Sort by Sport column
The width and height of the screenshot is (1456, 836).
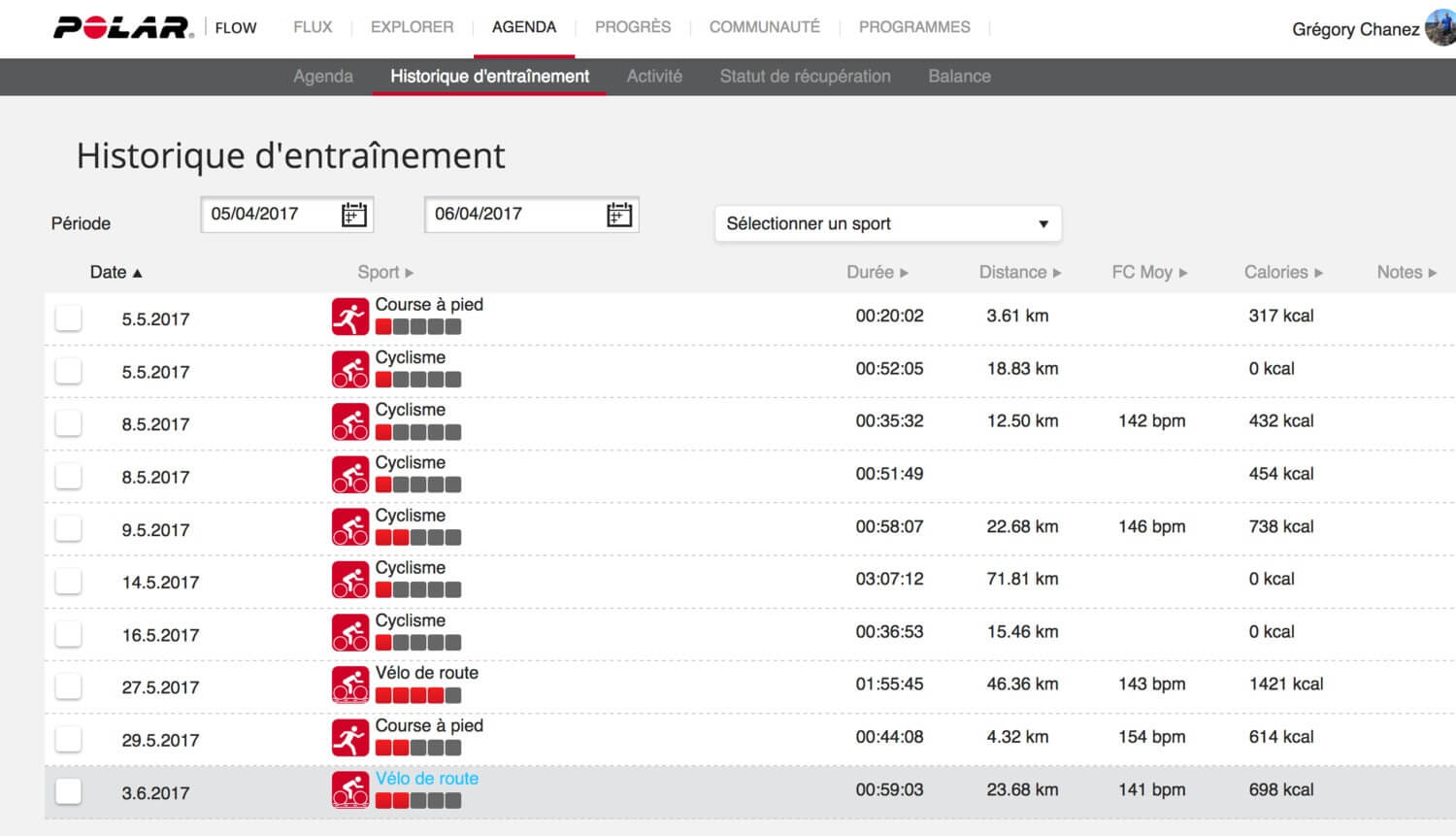tap(385, 272)
